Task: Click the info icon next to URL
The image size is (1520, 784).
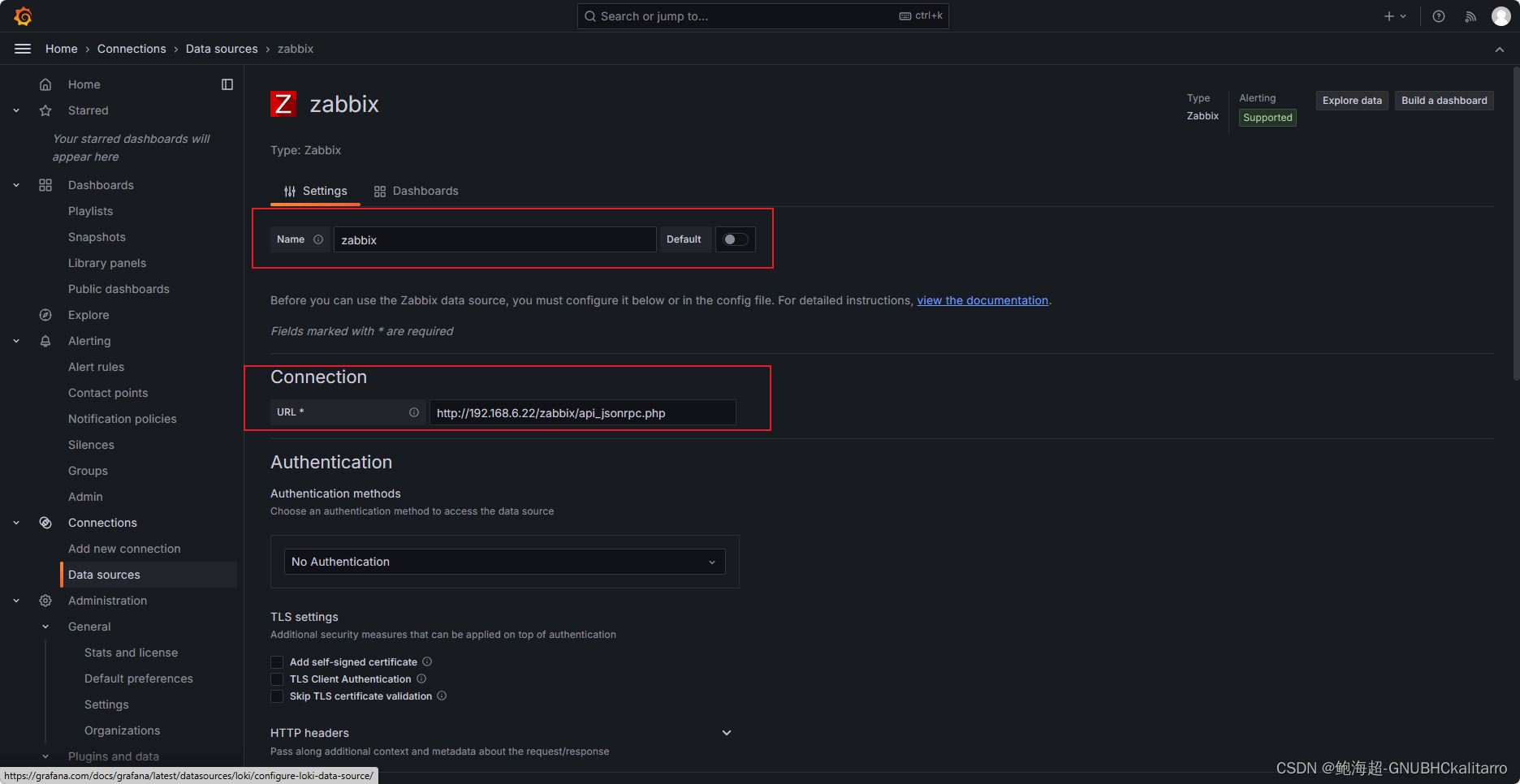Action: (x=414, y=412)
